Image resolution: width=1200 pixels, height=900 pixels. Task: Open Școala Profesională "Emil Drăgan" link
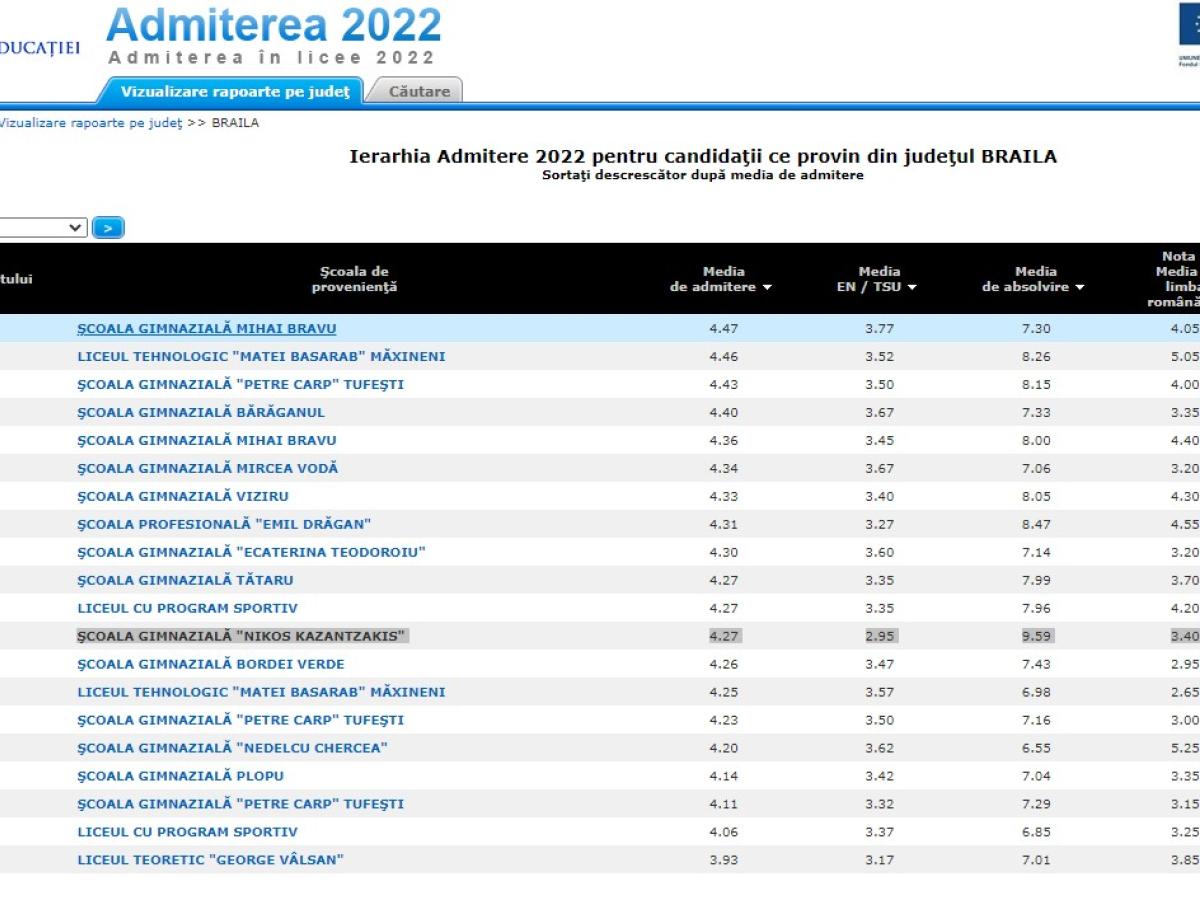(x=225, y=524)
